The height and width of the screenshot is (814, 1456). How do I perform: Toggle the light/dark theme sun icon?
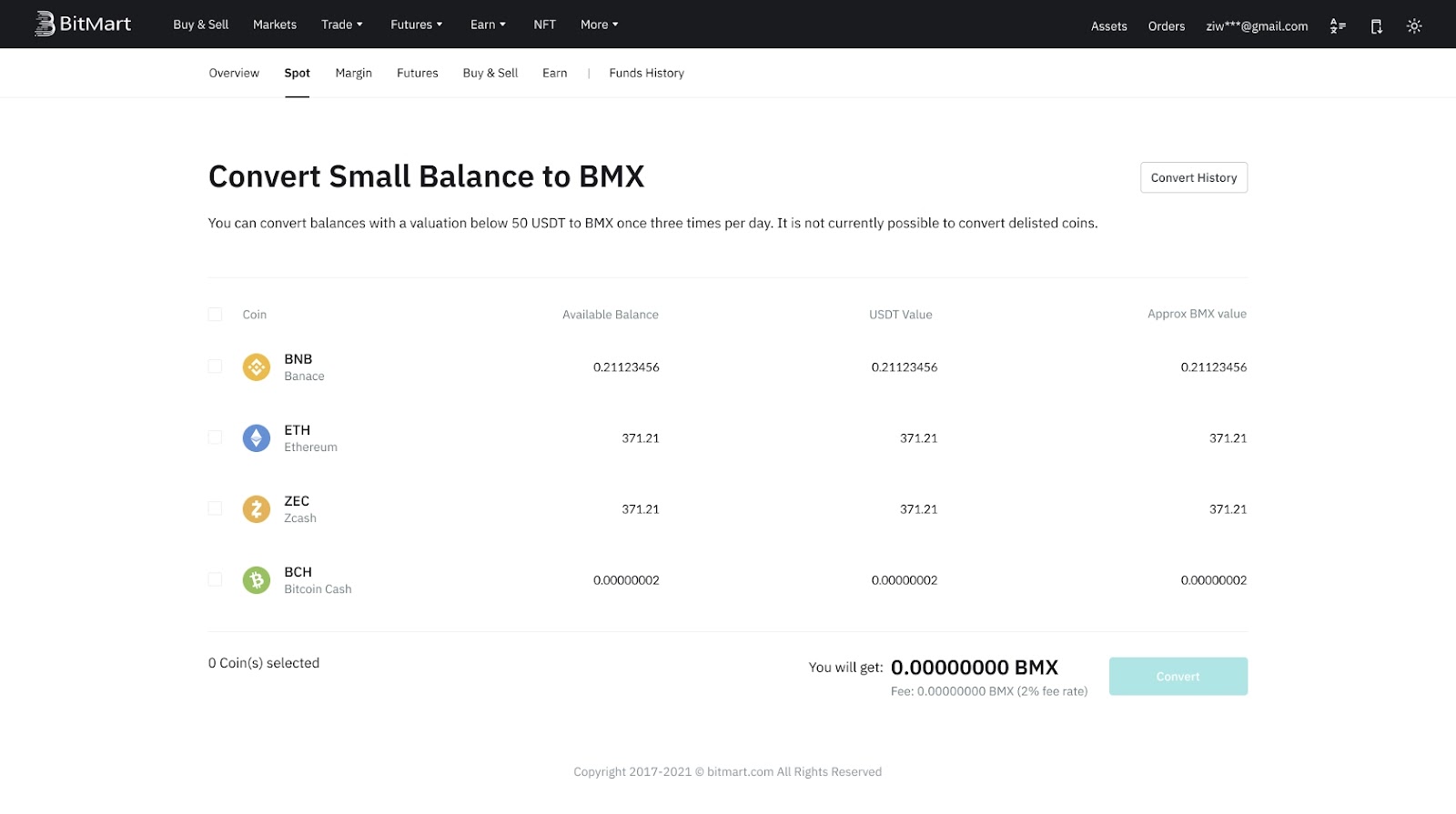(x=1414, y=26)
